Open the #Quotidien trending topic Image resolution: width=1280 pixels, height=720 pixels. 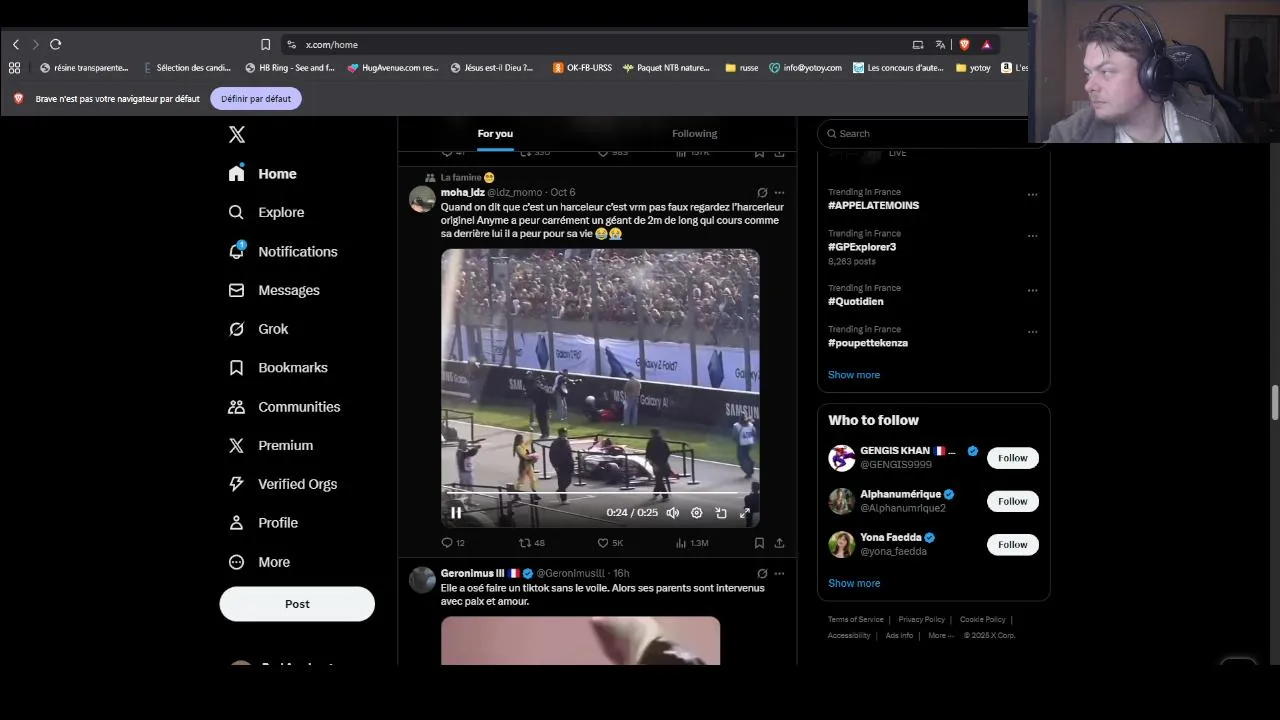856,302
